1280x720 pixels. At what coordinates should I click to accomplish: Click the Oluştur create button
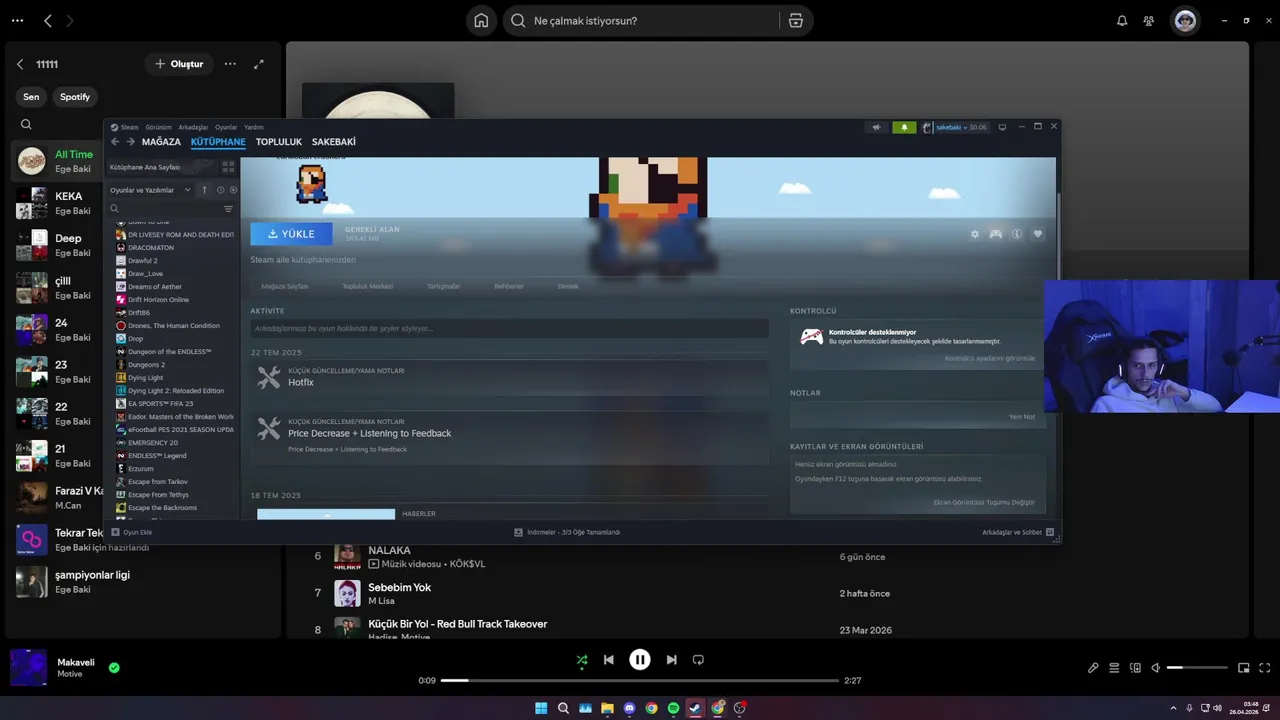pyautogui.click(x=179, y=64)
